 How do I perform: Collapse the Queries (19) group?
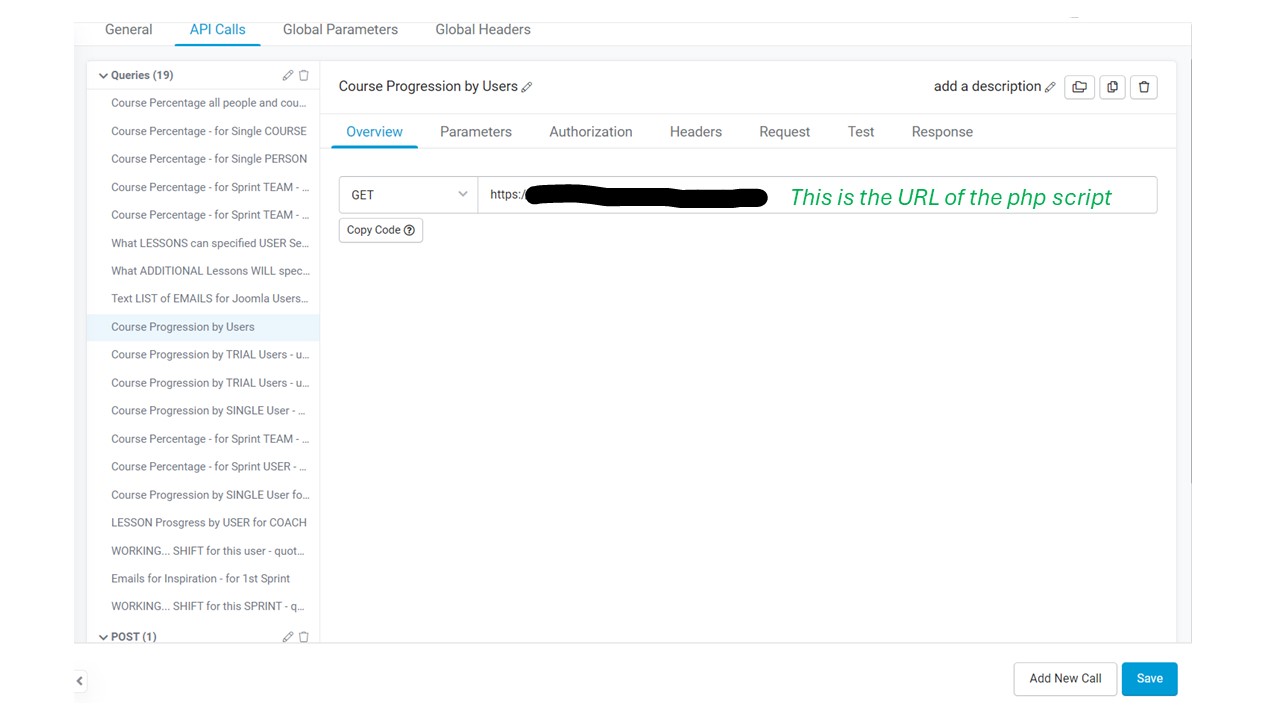(x=103, y=76)
